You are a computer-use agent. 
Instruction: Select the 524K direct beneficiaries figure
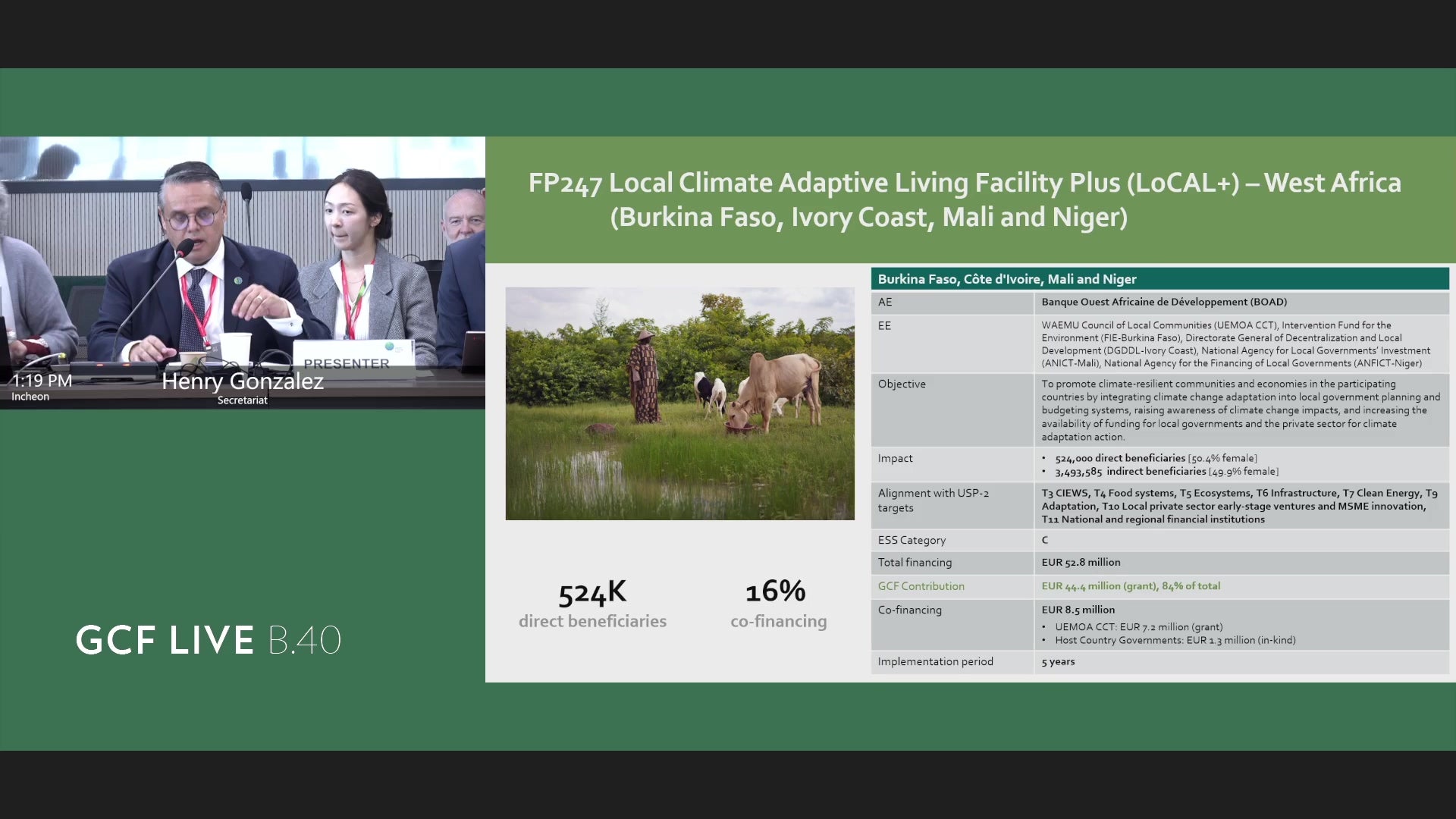click(593, 604)
